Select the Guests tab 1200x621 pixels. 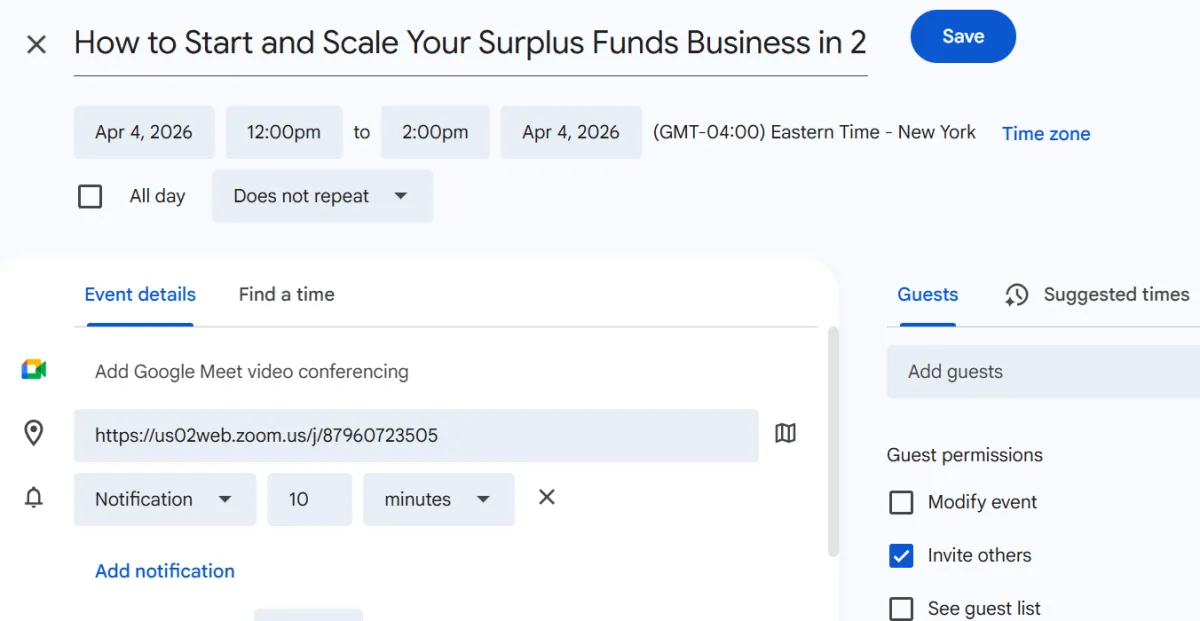[x=927, y=295]
